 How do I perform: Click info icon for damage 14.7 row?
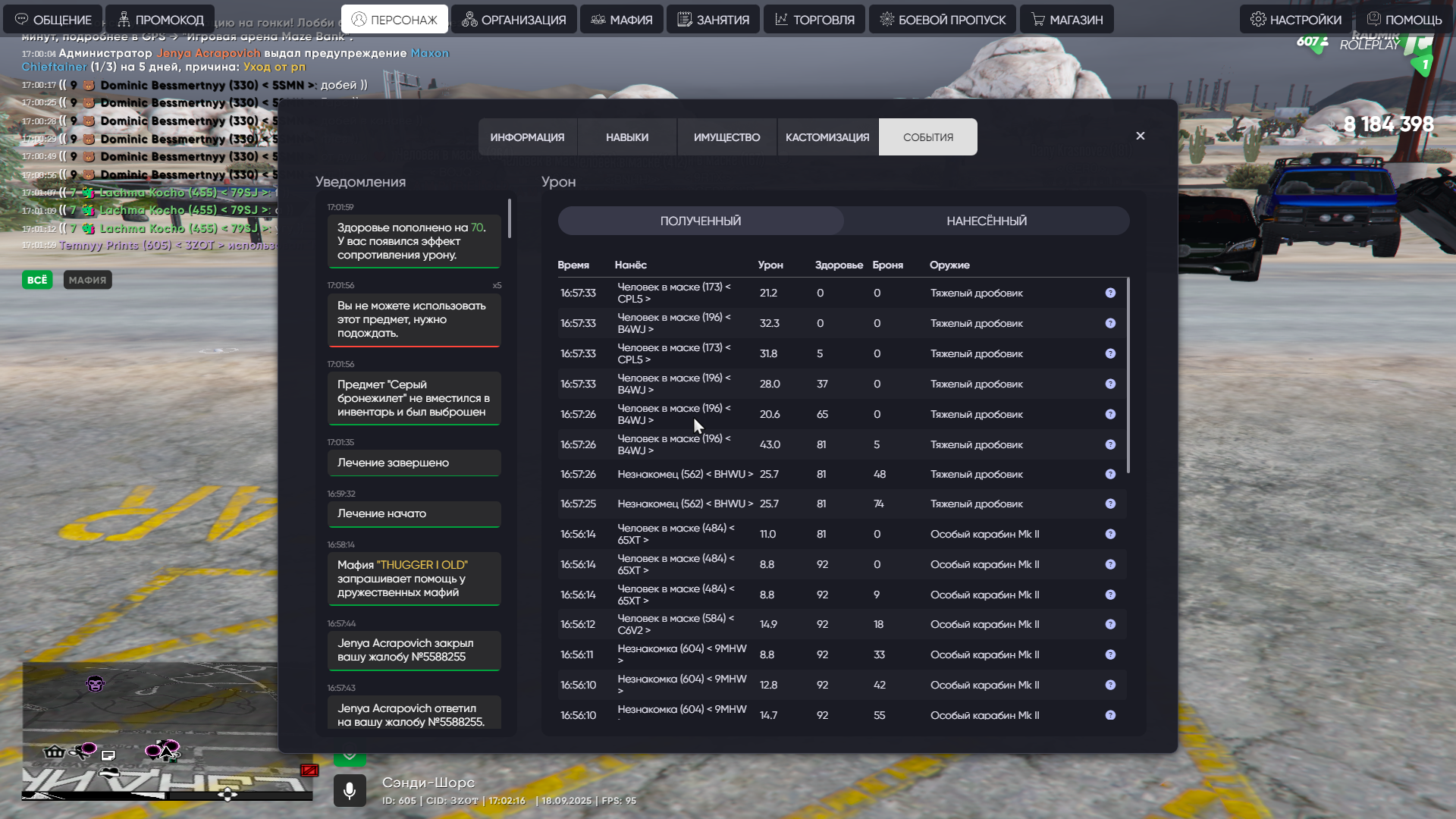point(1110,715)
